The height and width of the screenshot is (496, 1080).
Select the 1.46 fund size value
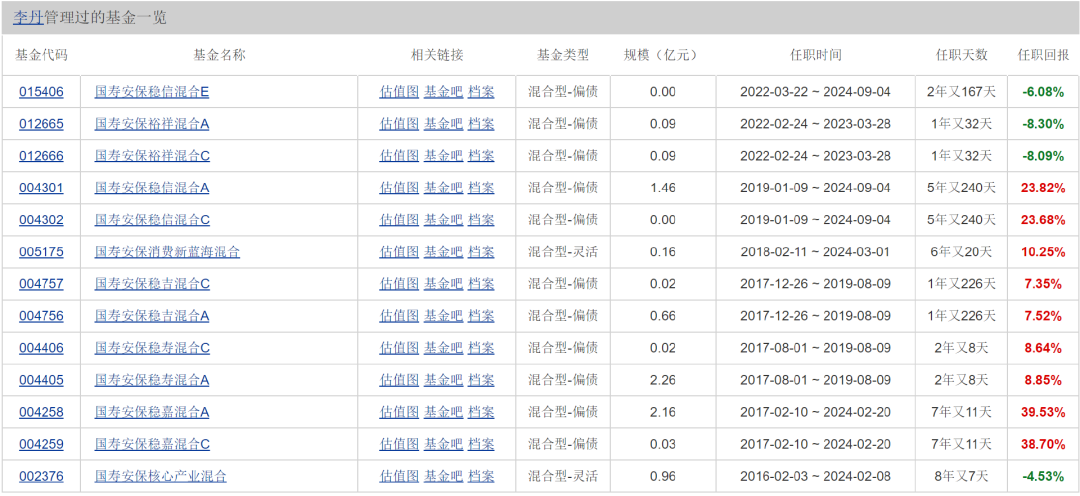point(663,187)
